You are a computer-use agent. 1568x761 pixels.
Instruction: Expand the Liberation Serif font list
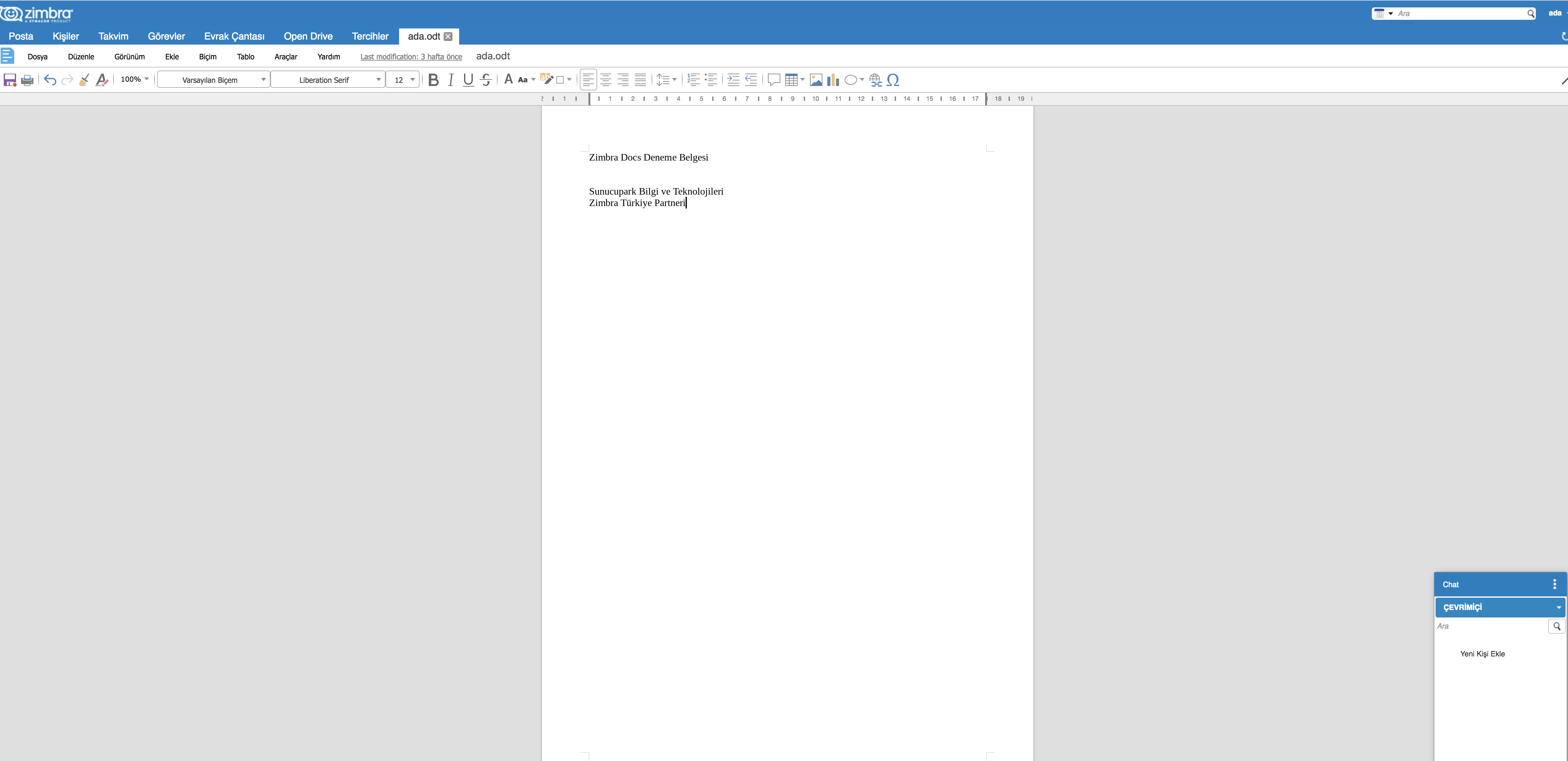coord(378,80)
